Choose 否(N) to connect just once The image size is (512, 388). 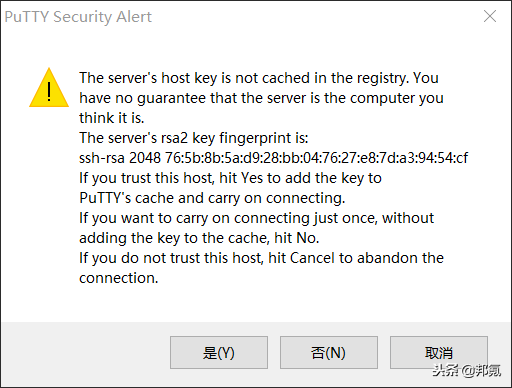coord(329,352)
